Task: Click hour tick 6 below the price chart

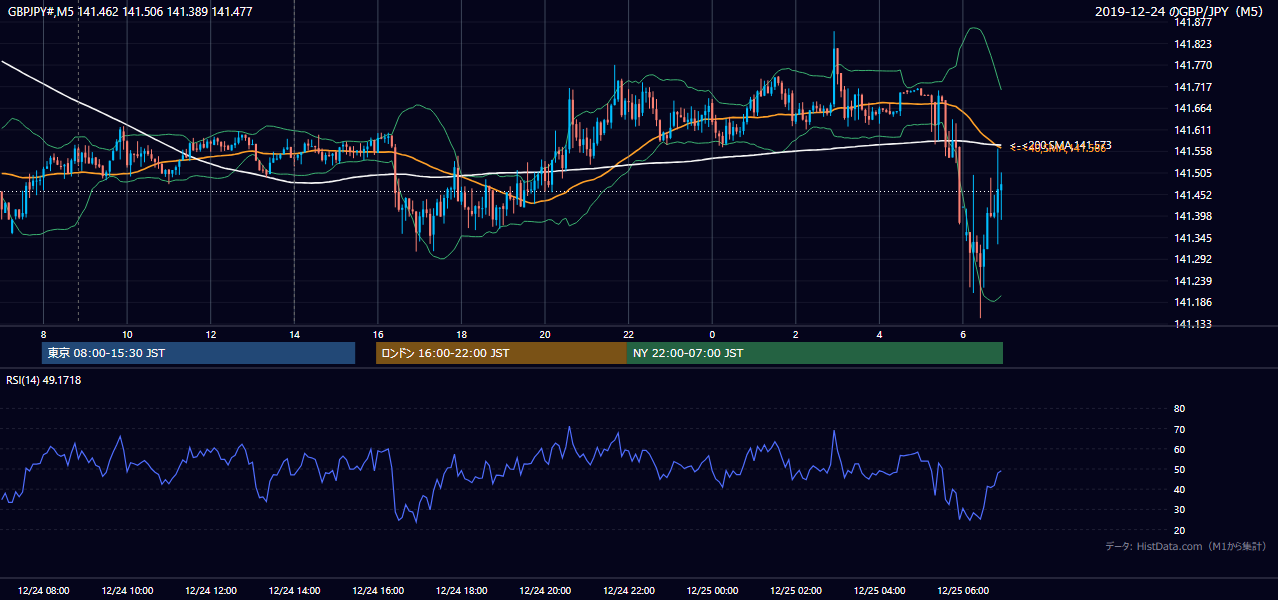Action: 963,334
